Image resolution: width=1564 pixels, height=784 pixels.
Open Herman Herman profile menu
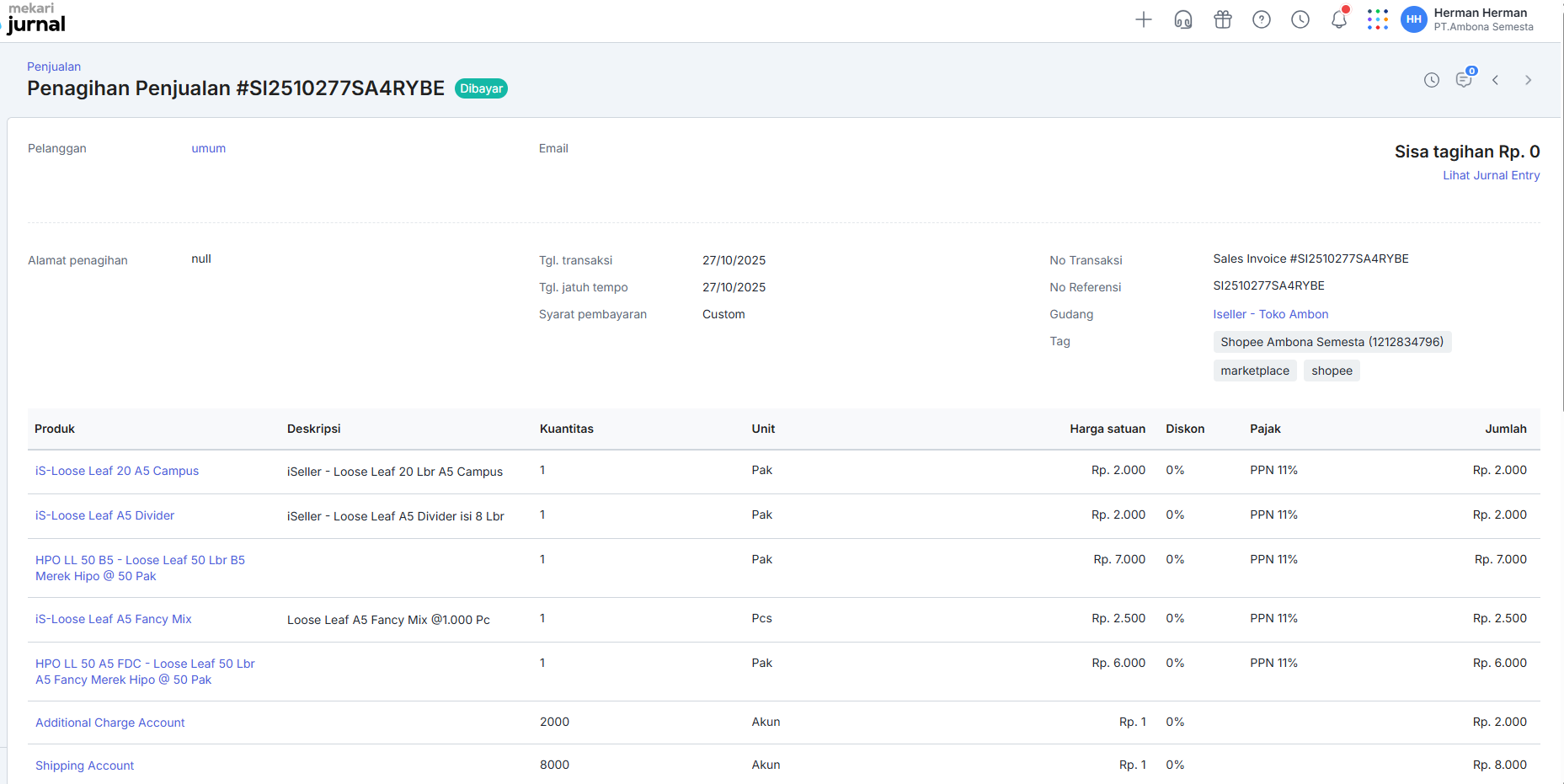[x=1468, y=19]
